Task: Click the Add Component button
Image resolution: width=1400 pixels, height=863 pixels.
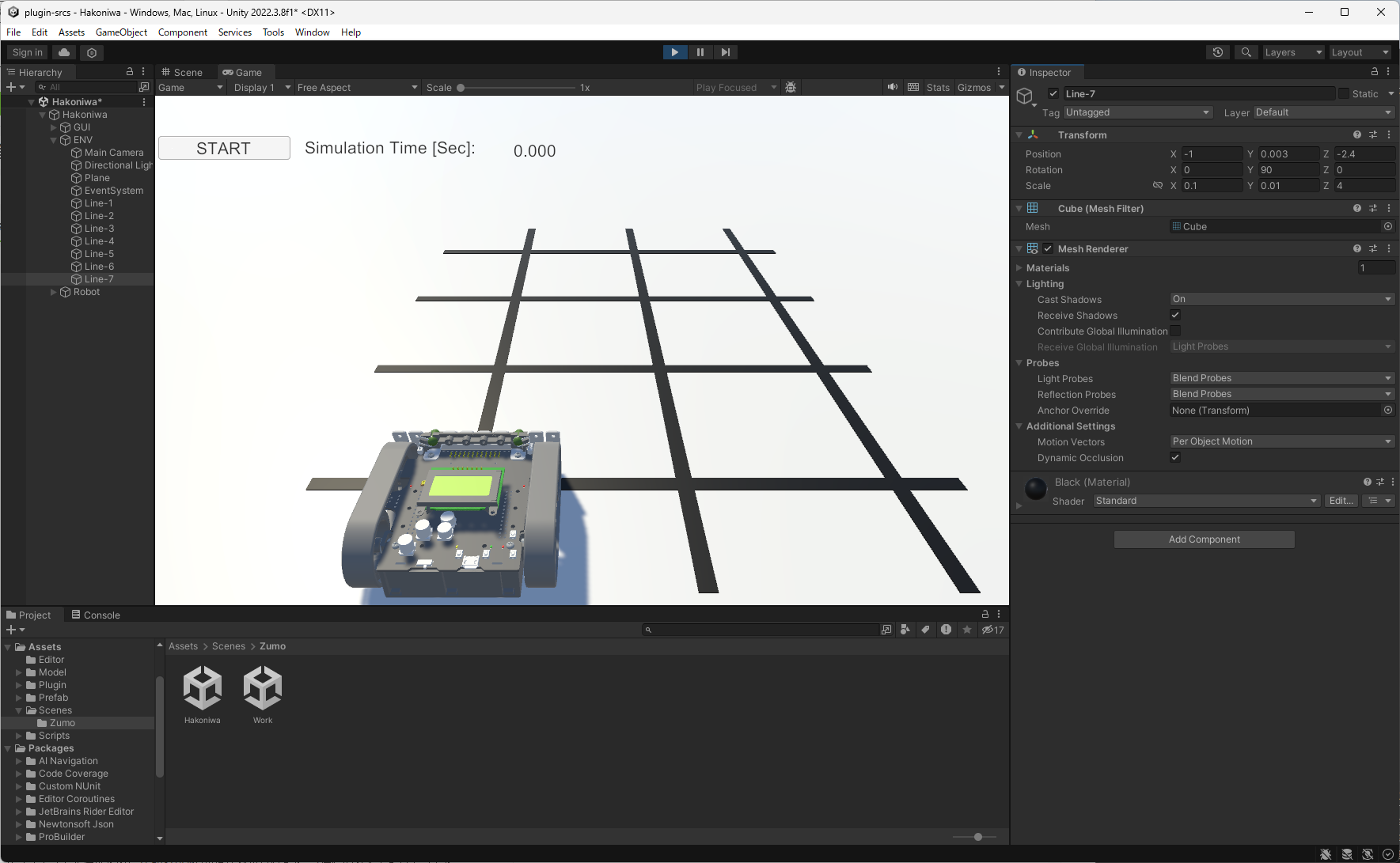Action: point(1205,539)
